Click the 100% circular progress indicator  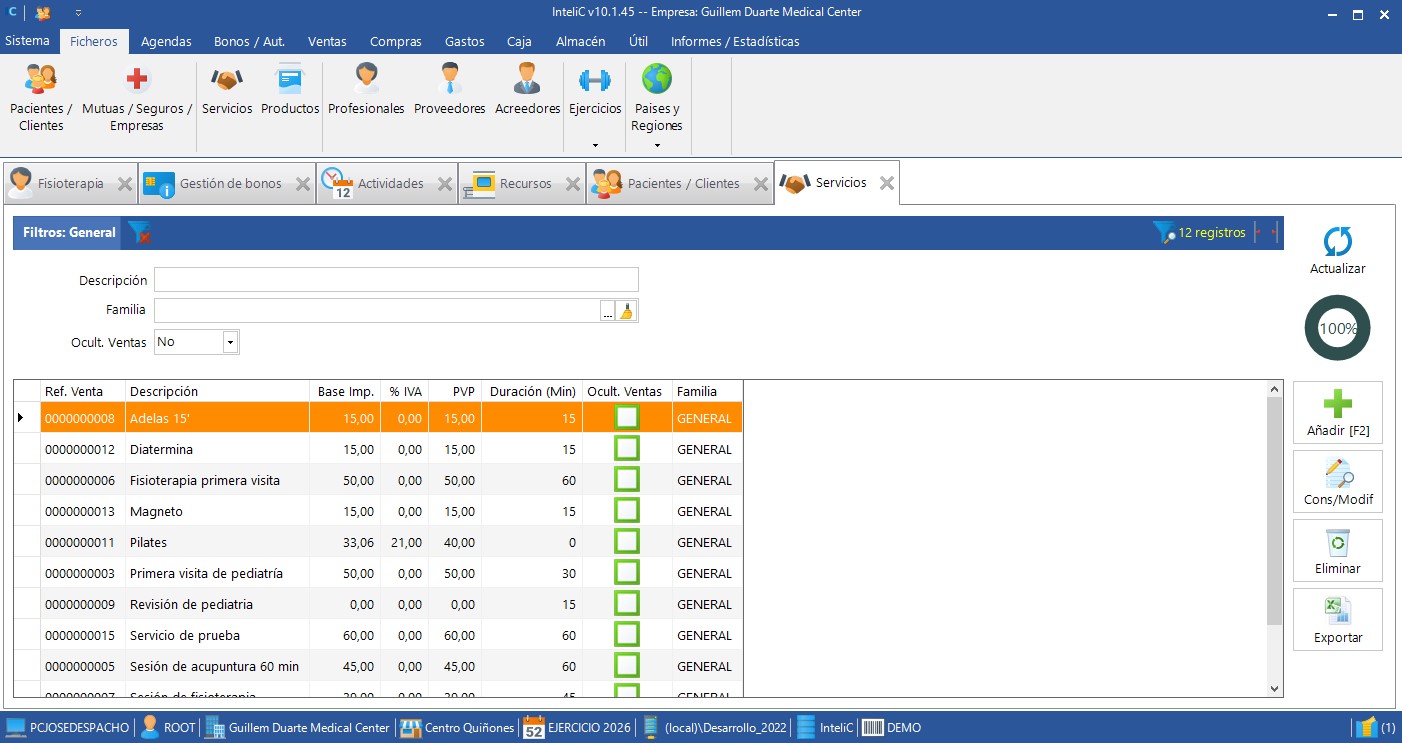pos(1338,328)
